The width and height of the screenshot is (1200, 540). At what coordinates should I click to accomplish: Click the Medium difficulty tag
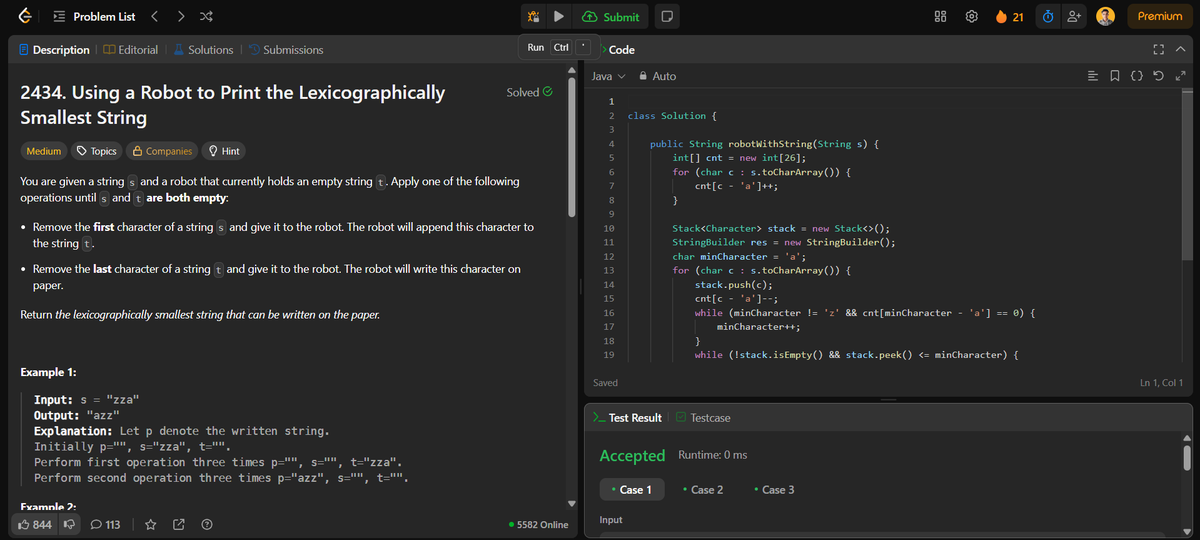42,151
